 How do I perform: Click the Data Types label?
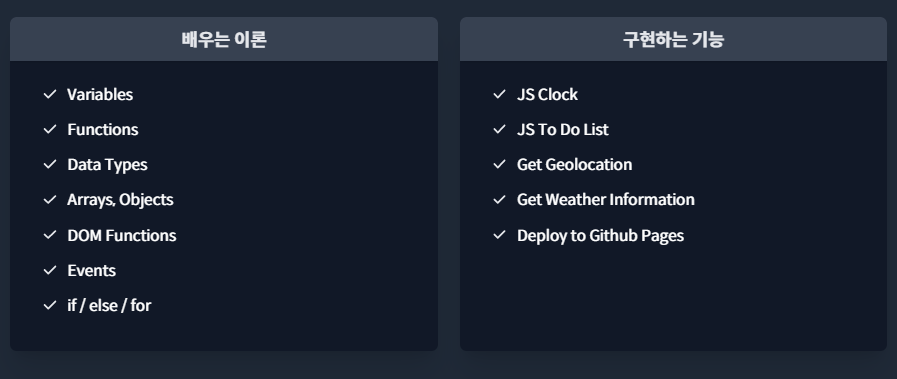pos(108,165)
